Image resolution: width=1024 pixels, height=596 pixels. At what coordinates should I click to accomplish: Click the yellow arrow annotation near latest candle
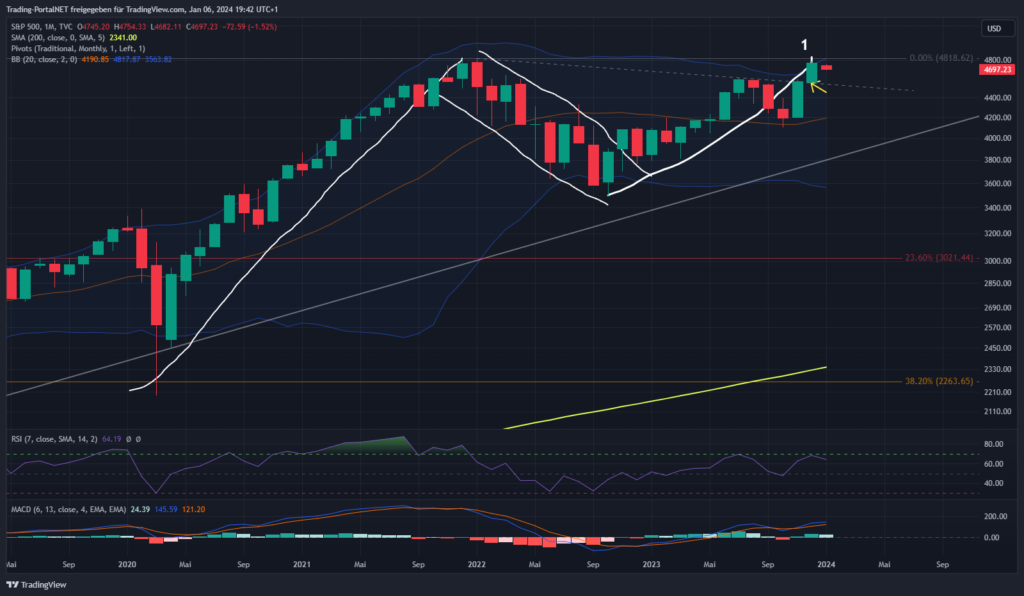[817, 88]
